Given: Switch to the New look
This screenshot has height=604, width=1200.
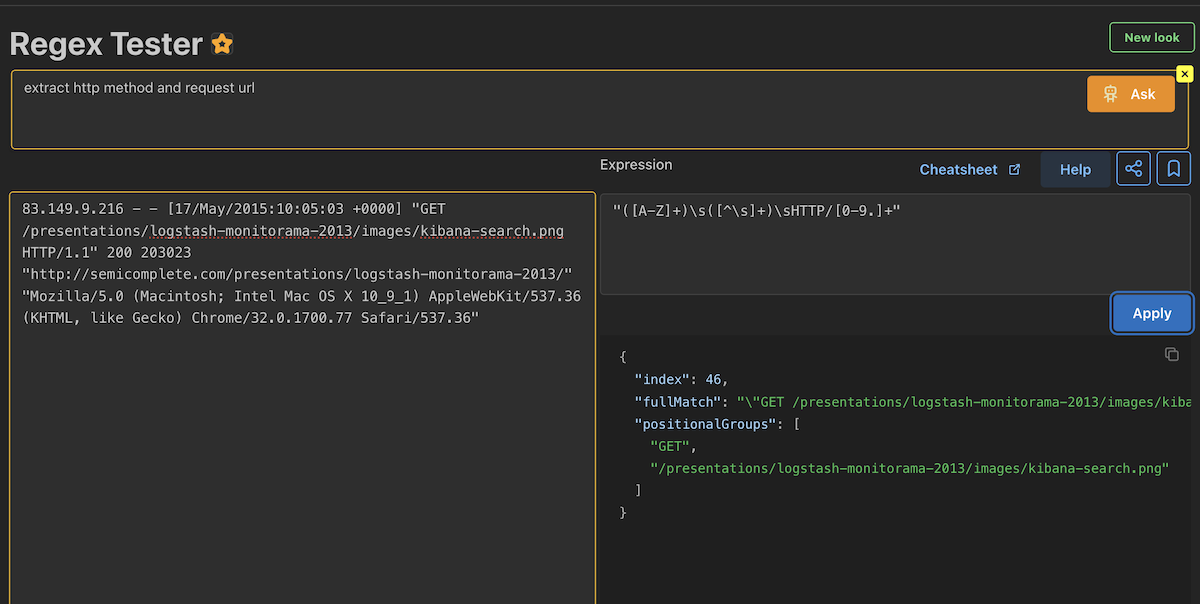Looking at the screenshot, I should (x=1151, y=37).
